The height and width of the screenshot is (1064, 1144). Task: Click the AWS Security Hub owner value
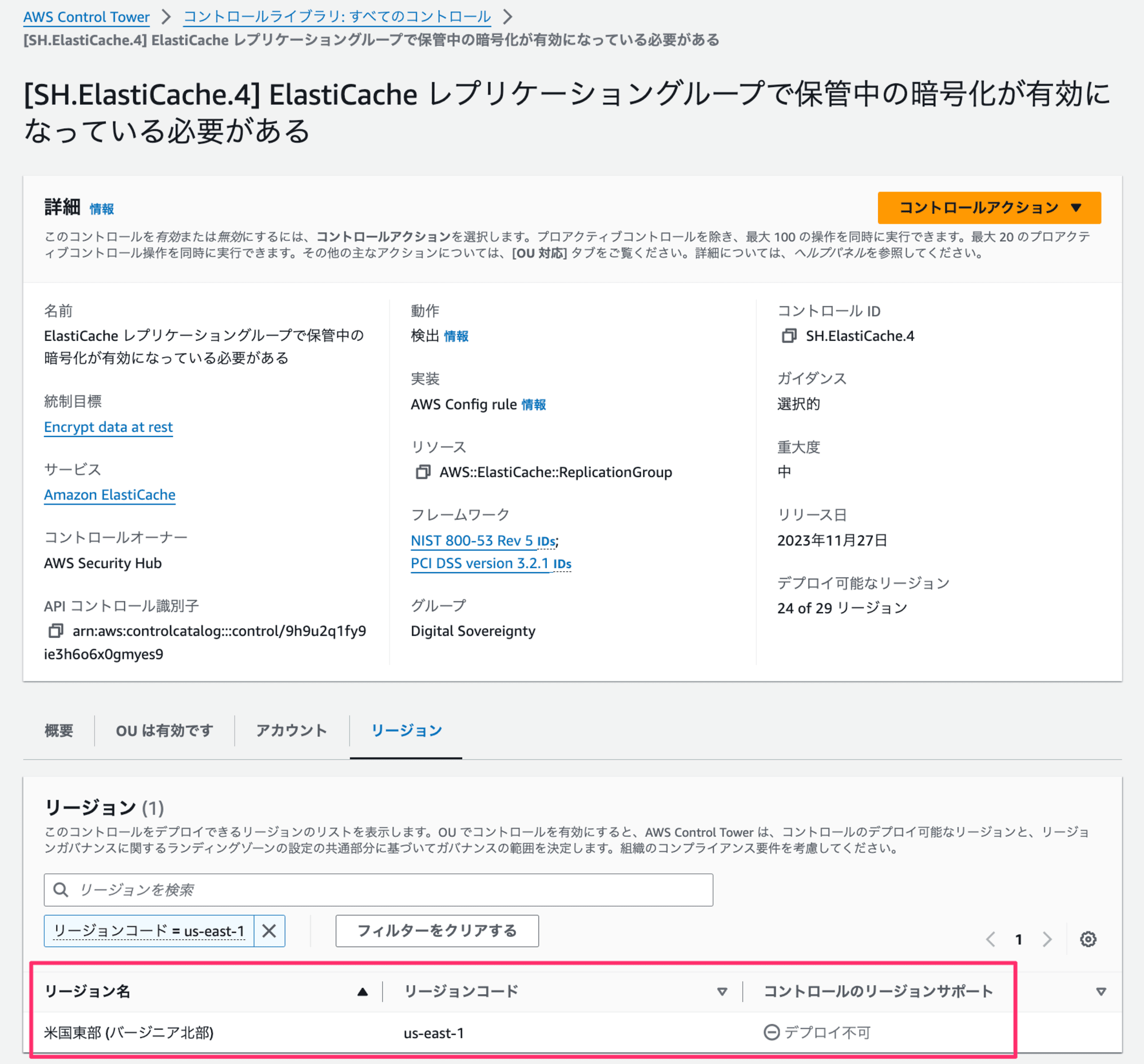(103, 563)
